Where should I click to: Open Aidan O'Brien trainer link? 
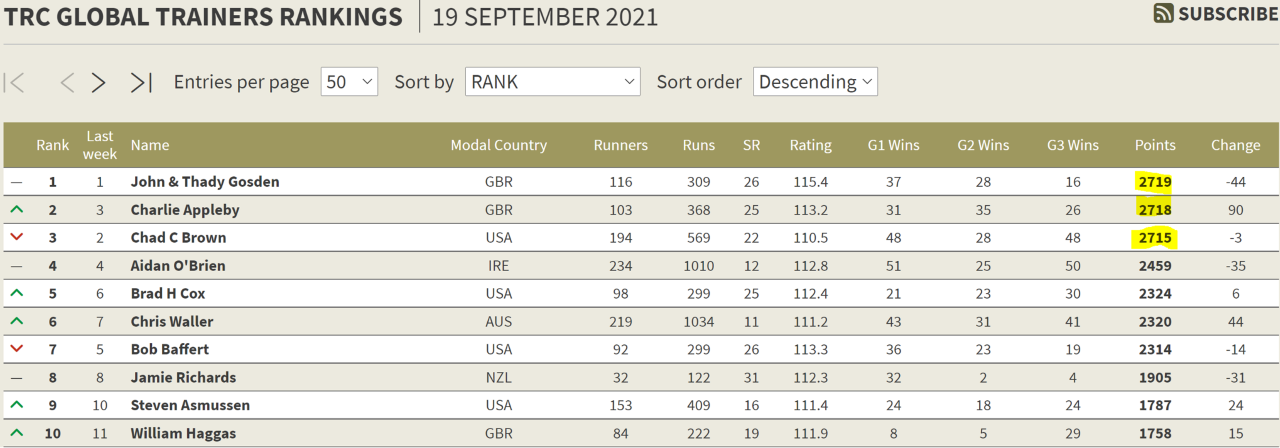(178, 266)
